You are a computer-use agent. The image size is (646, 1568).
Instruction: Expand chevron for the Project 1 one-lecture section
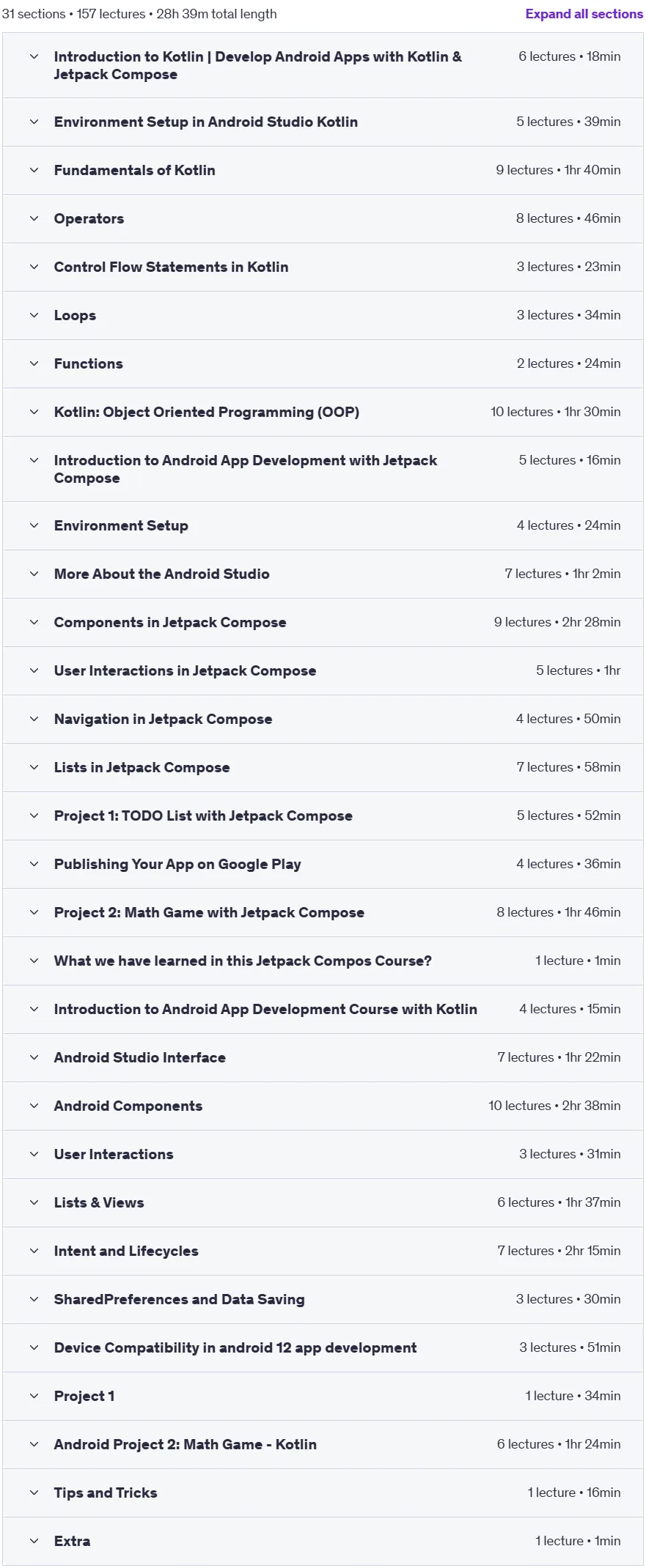(34, 1396)
